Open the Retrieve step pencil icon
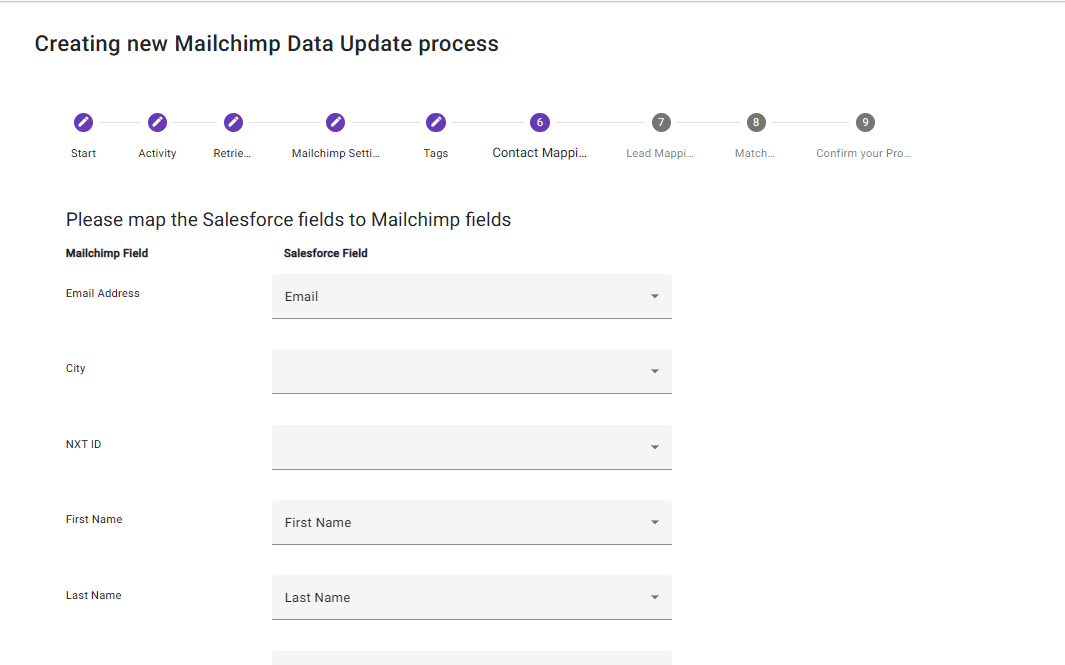 click(233, 122)
